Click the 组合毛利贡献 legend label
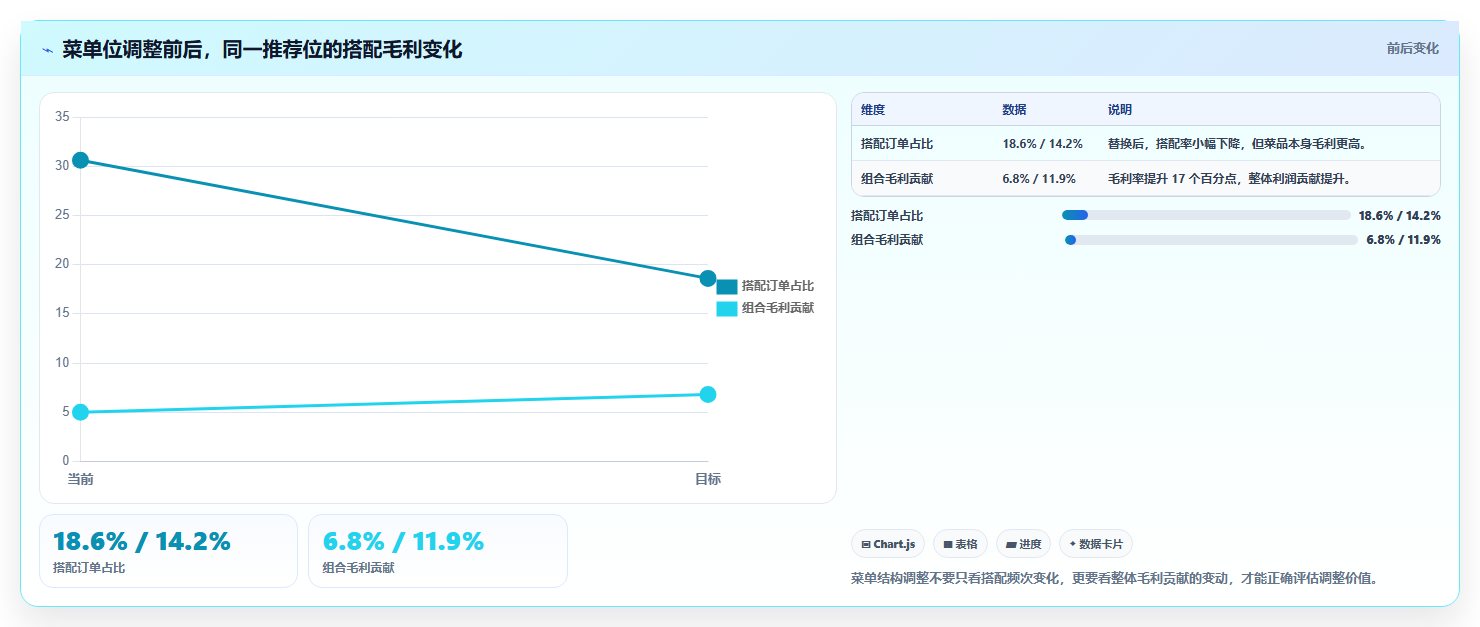 tap(778, 308)
